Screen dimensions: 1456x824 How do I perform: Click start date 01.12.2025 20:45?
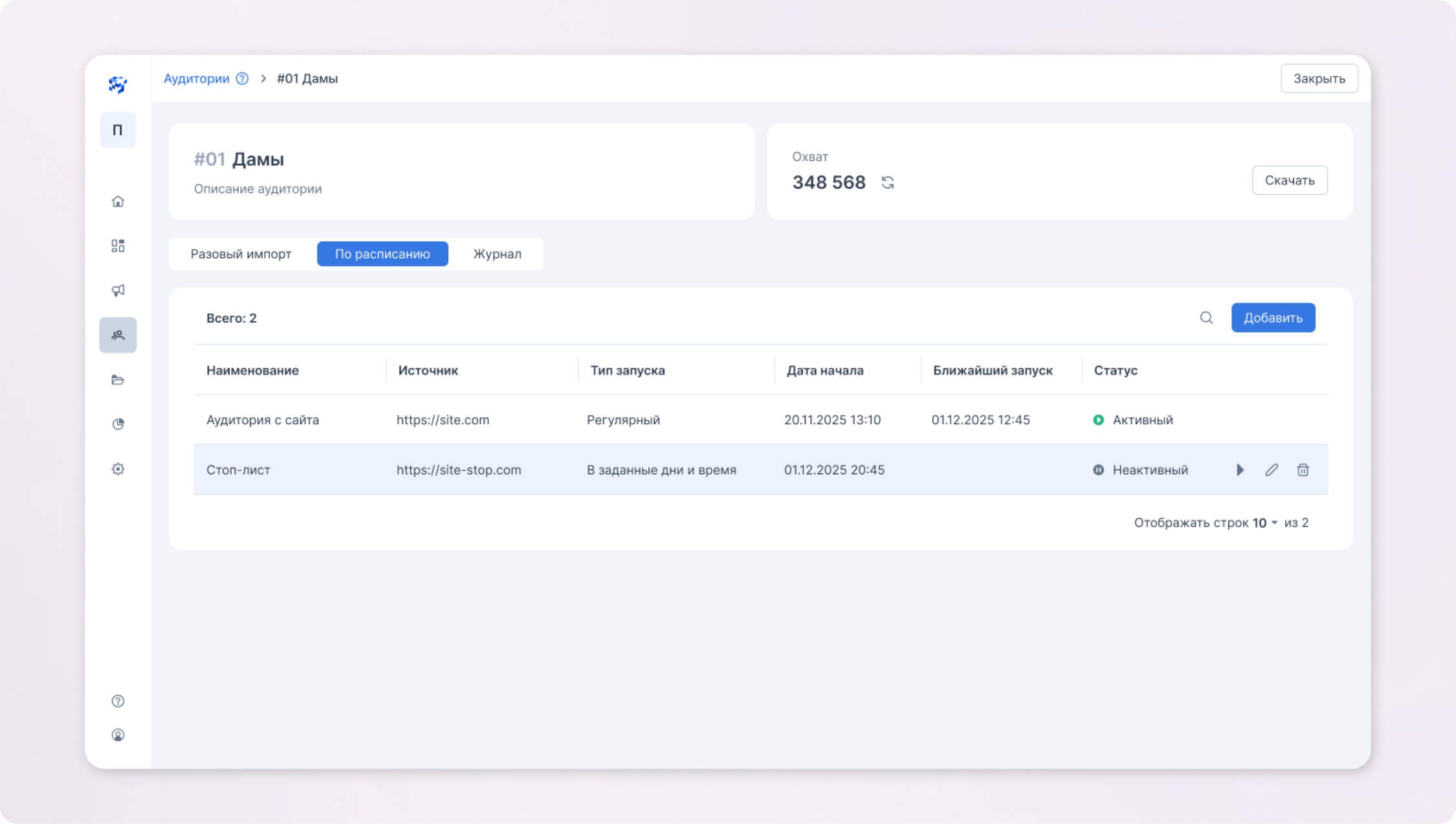click(834, 470)
